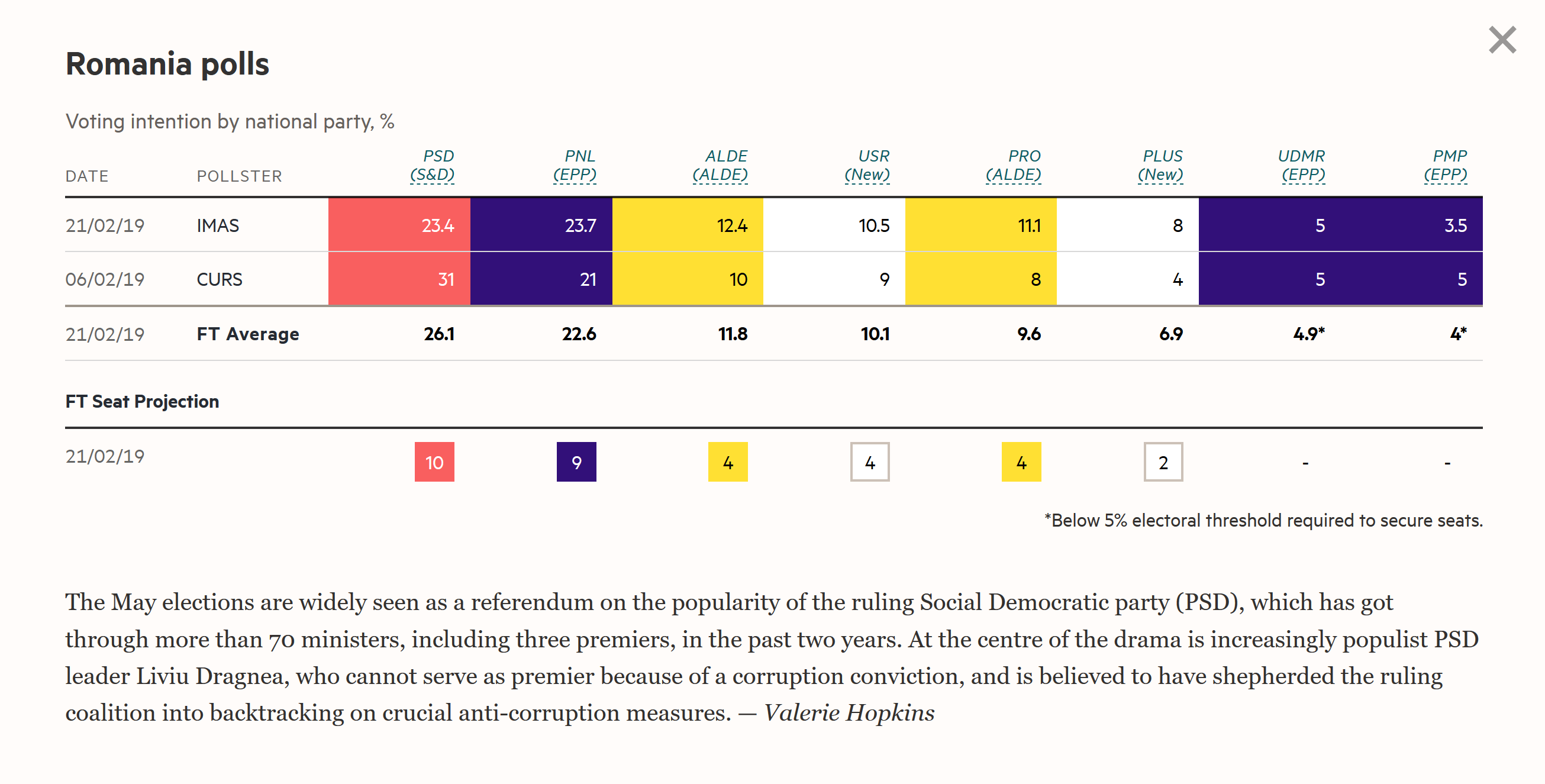Click the purple PNL 9-seat box
Image resolution: width=1545 pixels, height=784 pixels.
tap(576, 462)
